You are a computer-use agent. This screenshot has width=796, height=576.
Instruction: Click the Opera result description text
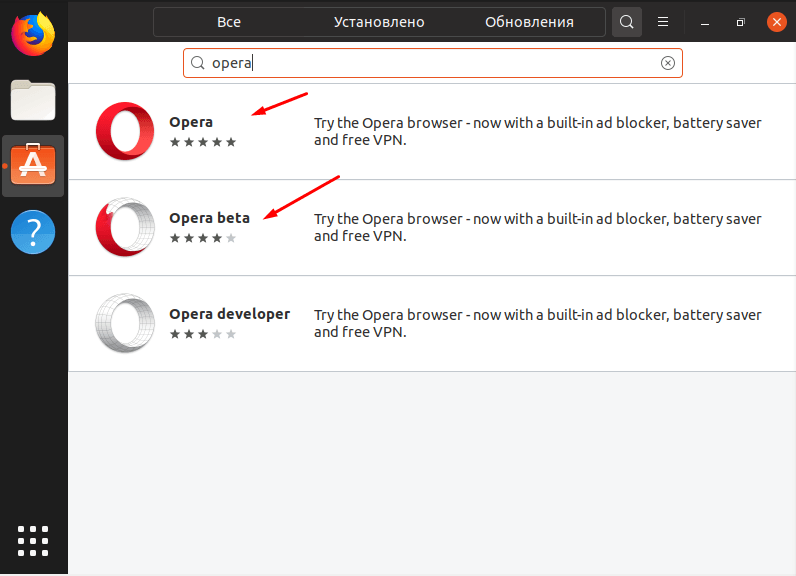[x=538, y=131]
